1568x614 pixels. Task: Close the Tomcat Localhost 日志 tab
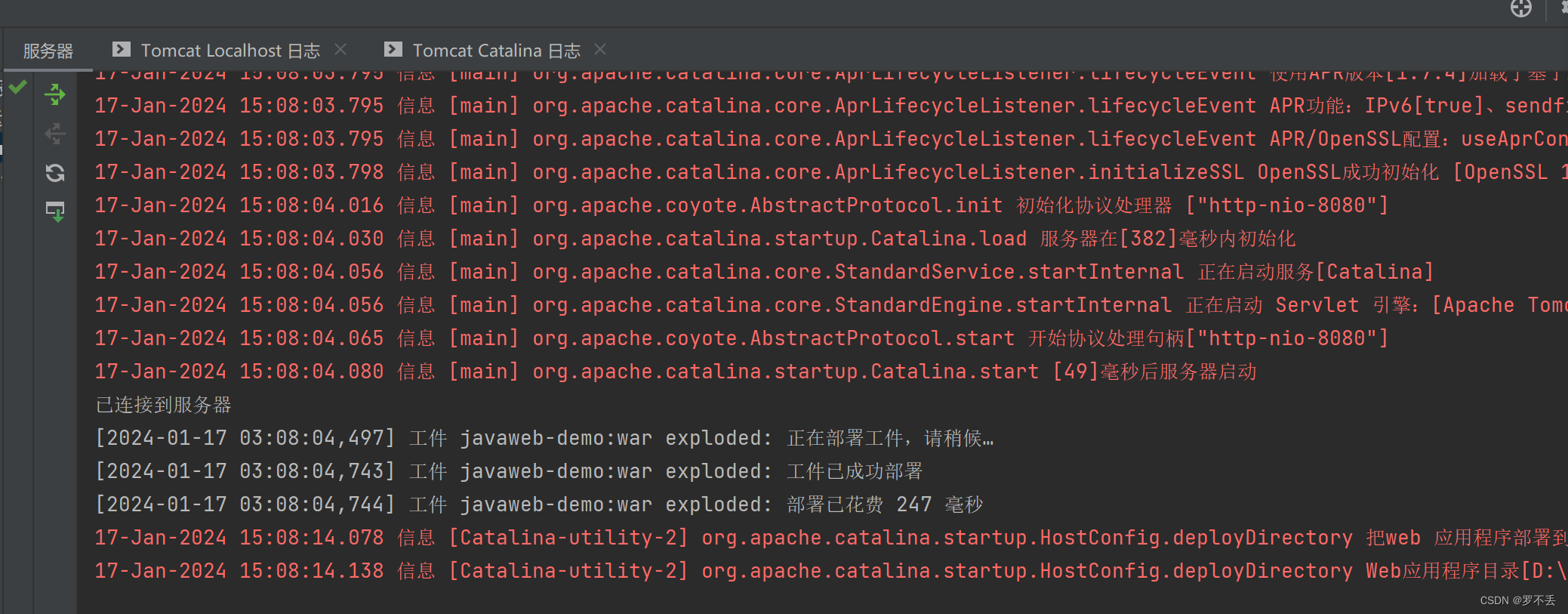(x=340, y=49)
